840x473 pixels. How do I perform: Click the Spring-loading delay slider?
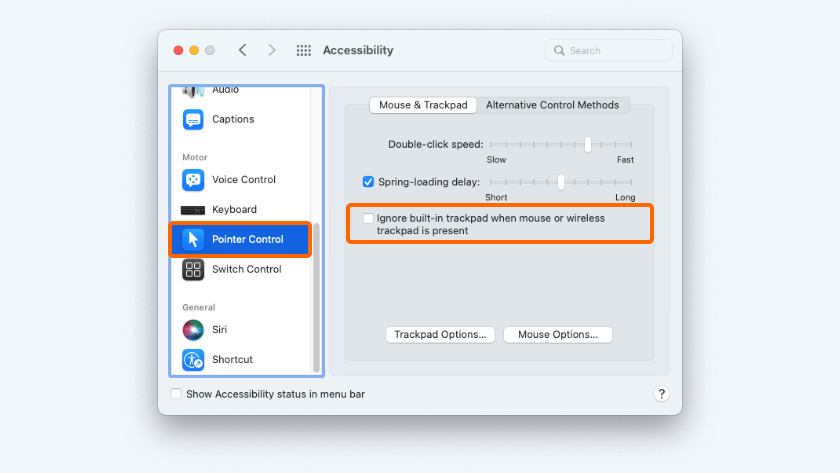[561, 182]
